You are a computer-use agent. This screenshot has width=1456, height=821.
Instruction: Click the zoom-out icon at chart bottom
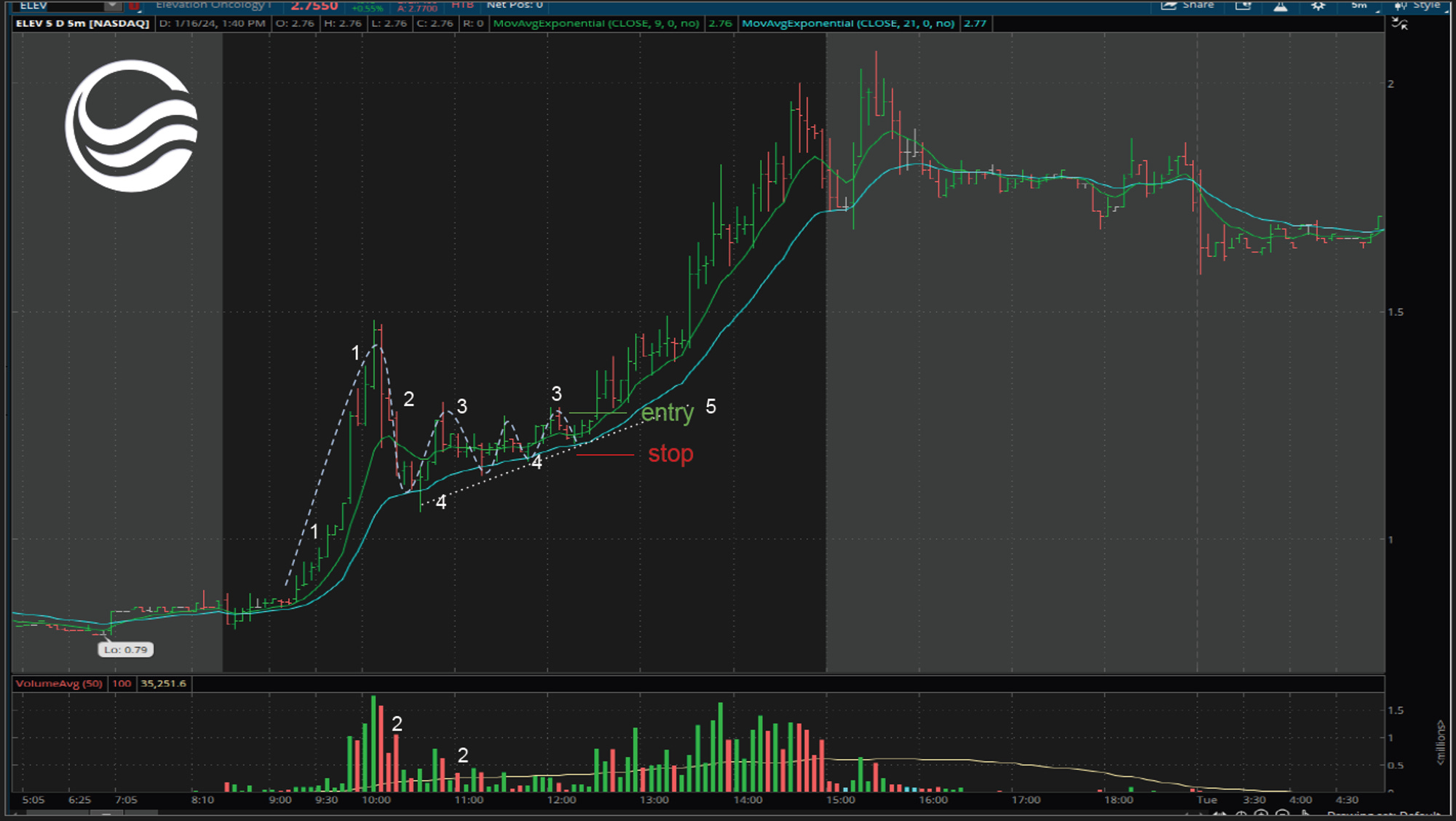click(x=1281, y=815)
